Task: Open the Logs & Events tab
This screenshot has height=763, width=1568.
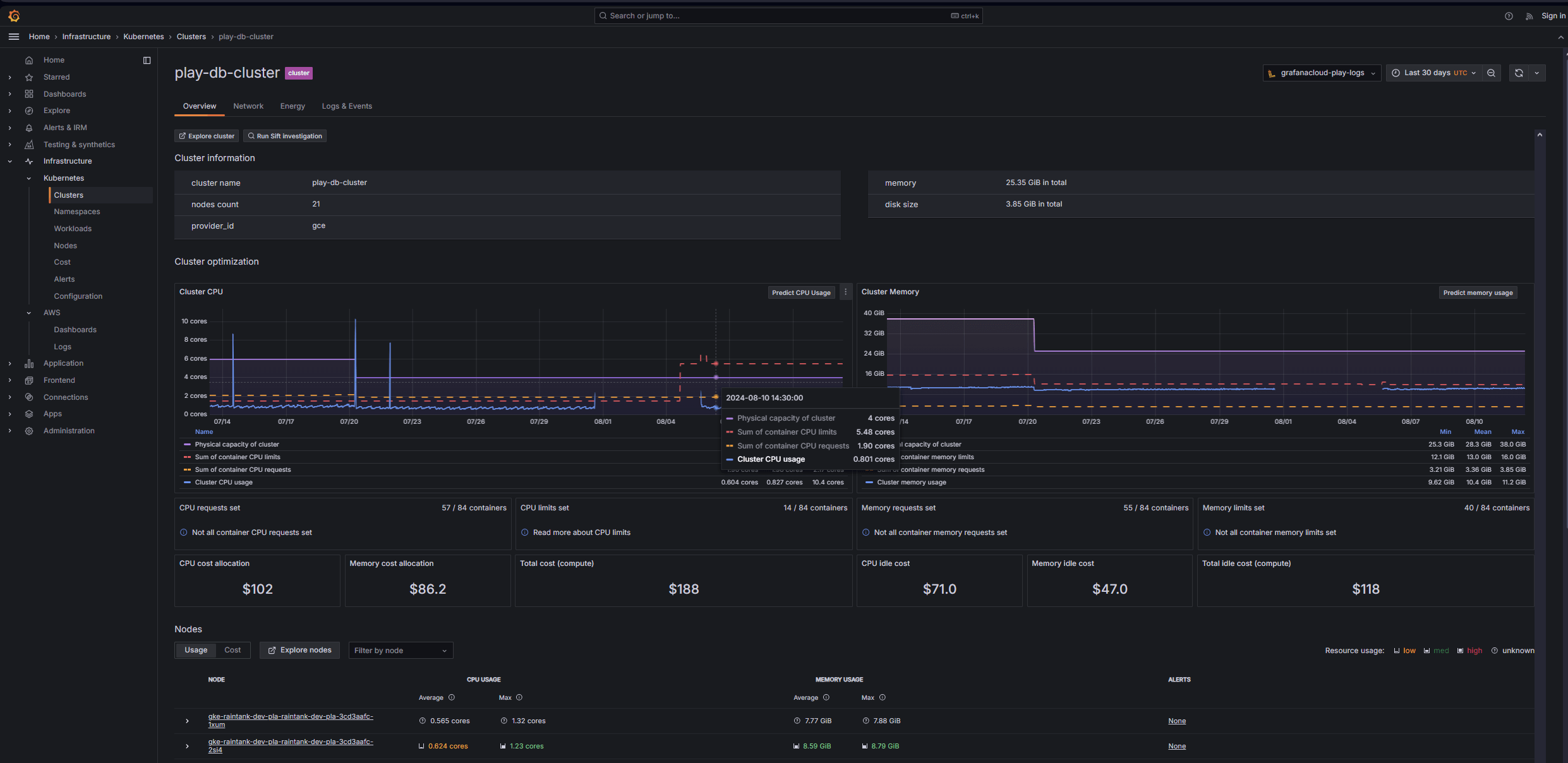Action: click(347, 106)
